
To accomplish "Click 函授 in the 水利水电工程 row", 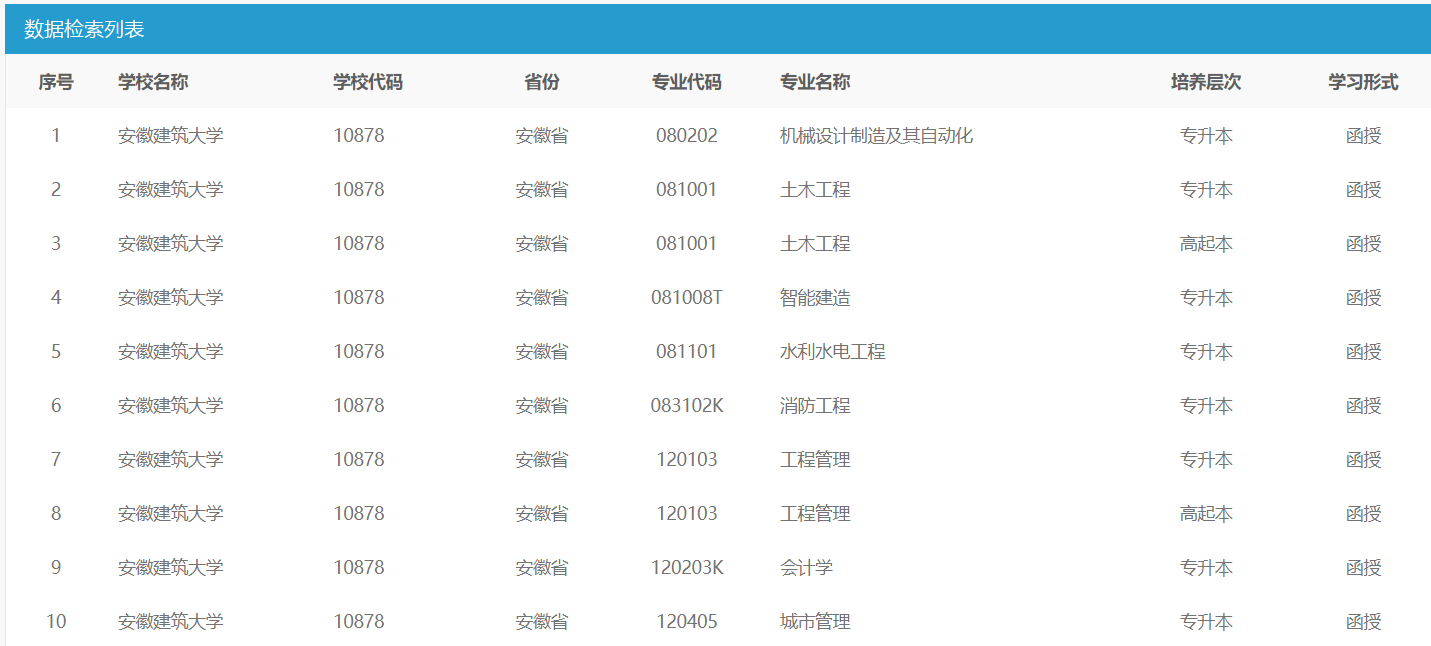I will tap(1363, 351).
